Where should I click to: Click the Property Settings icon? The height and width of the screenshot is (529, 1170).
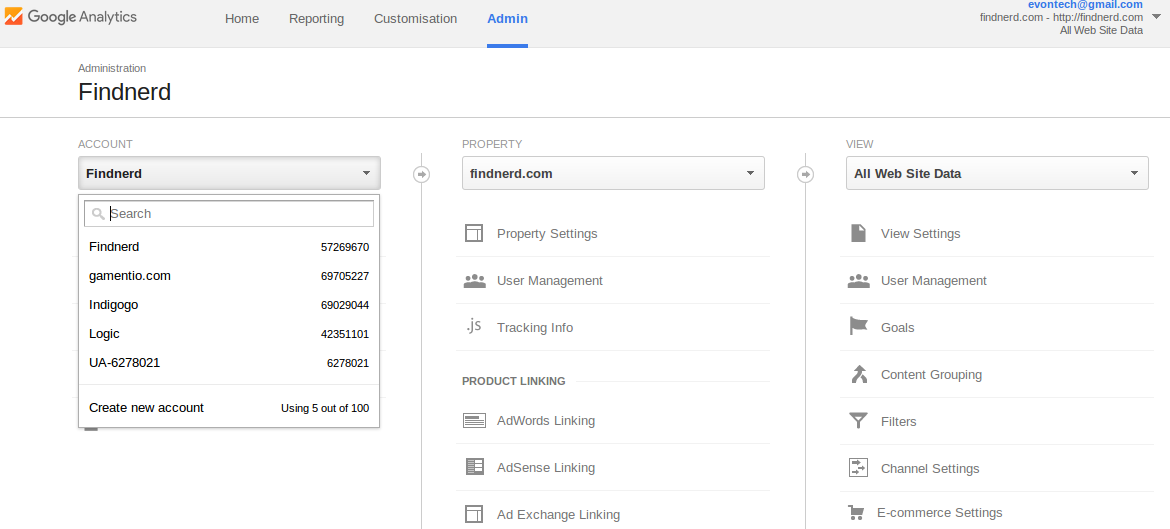tap(474, 234)
